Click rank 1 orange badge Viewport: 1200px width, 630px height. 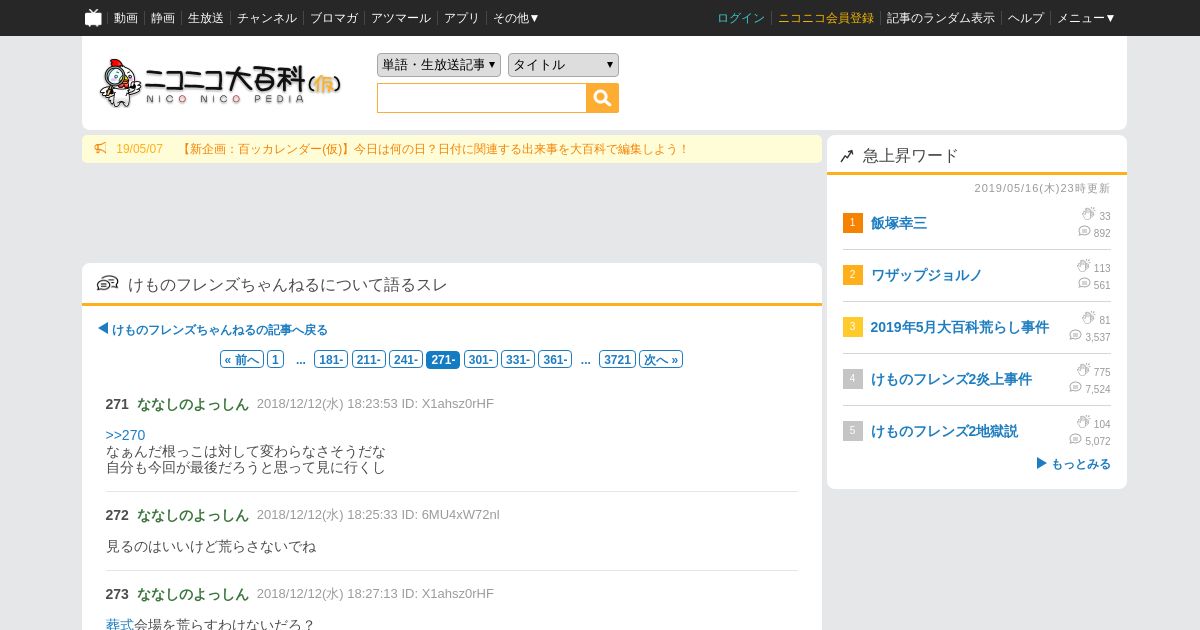pyautogui.click(x=852, y=223)
